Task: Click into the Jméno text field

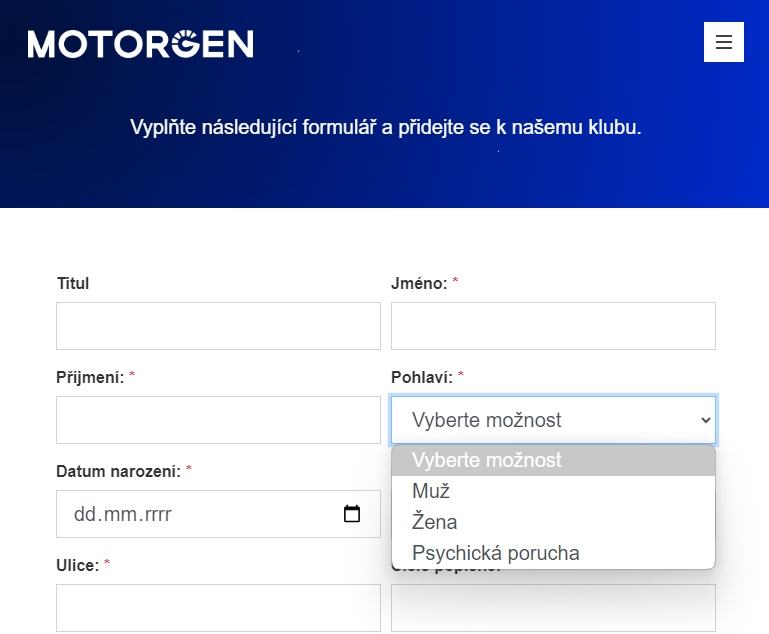Action: pyautogui.click(x=553, y=326)
